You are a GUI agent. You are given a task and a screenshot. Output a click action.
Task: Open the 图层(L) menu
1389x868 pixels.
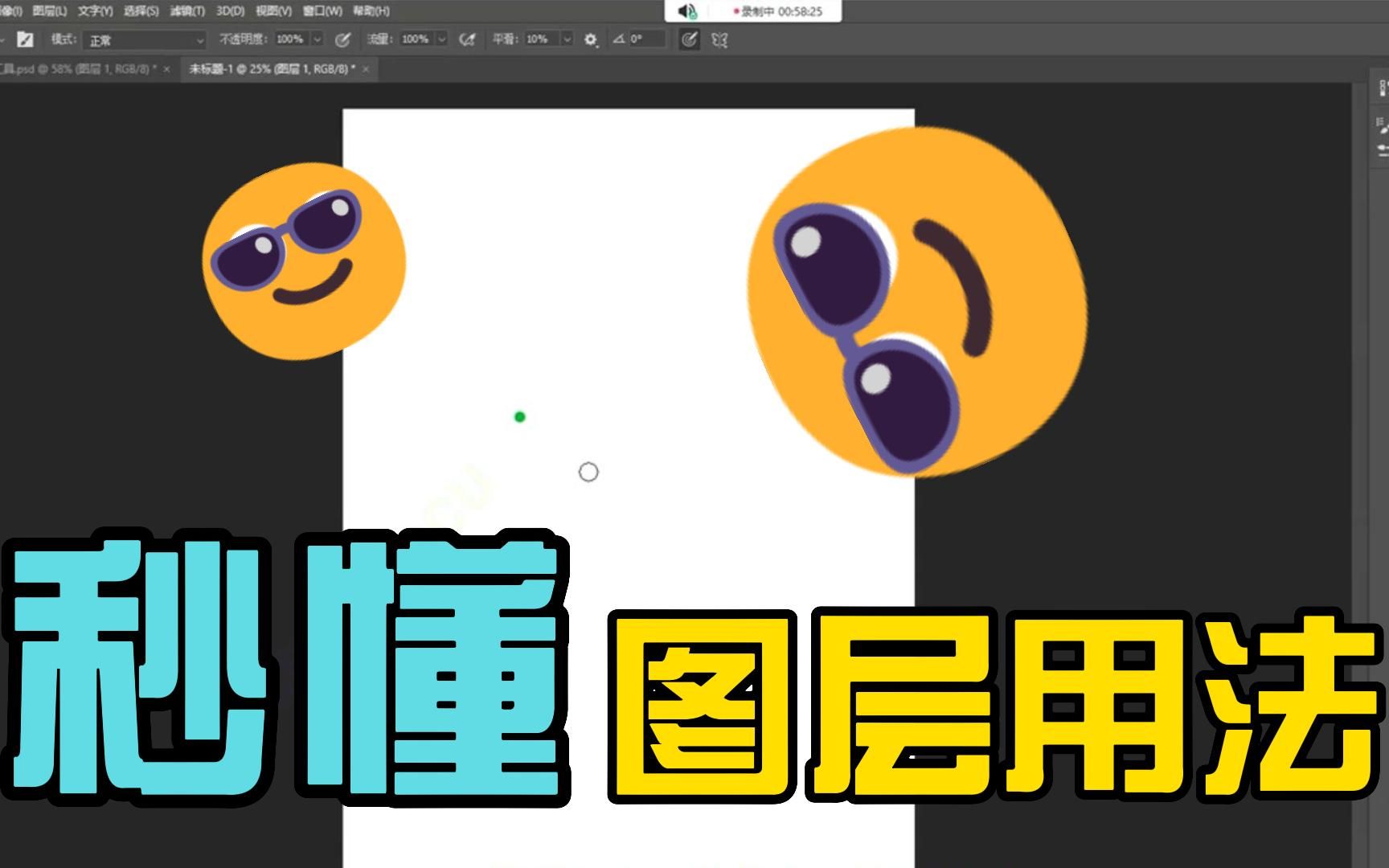(x=50, y=11)
